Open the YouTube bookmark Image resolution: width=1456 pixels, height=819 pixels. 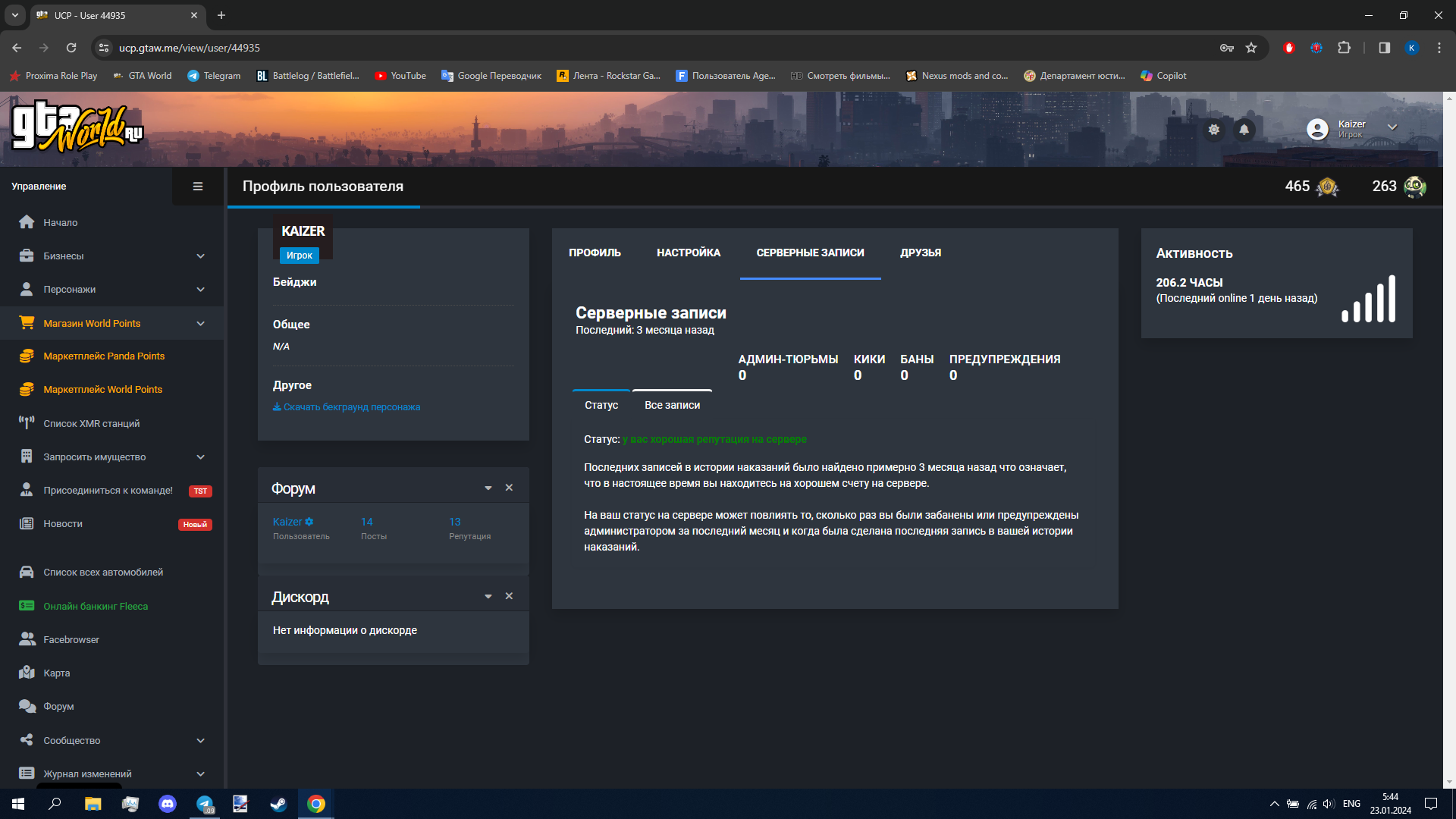coord(400,76)
